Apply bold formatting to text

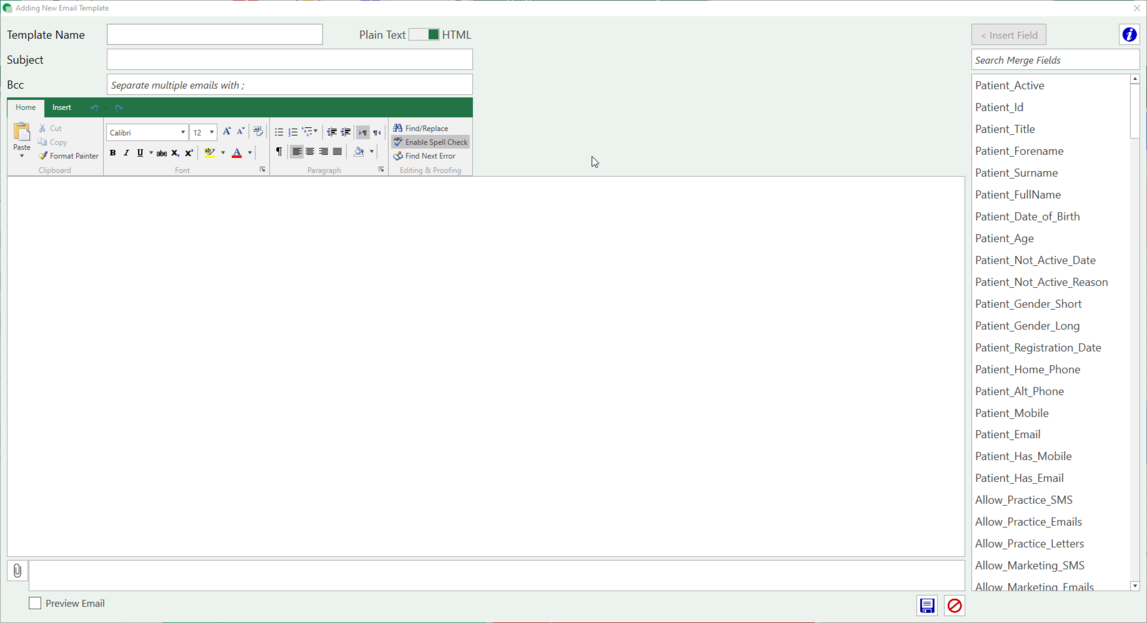pyautogui.click(x=112, y=152)
